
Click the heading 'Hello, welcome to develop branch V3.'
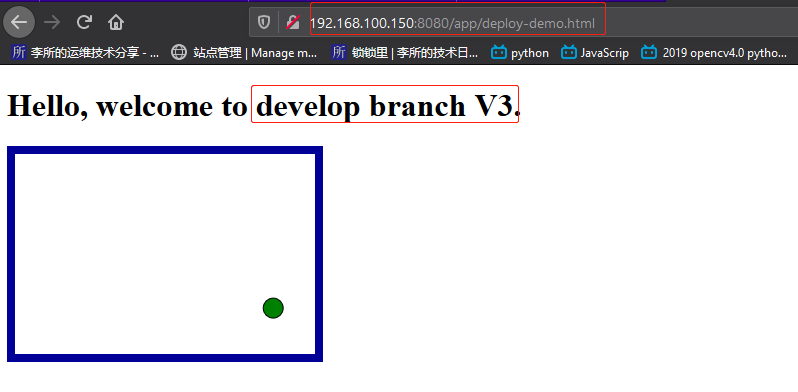point(264,106)
